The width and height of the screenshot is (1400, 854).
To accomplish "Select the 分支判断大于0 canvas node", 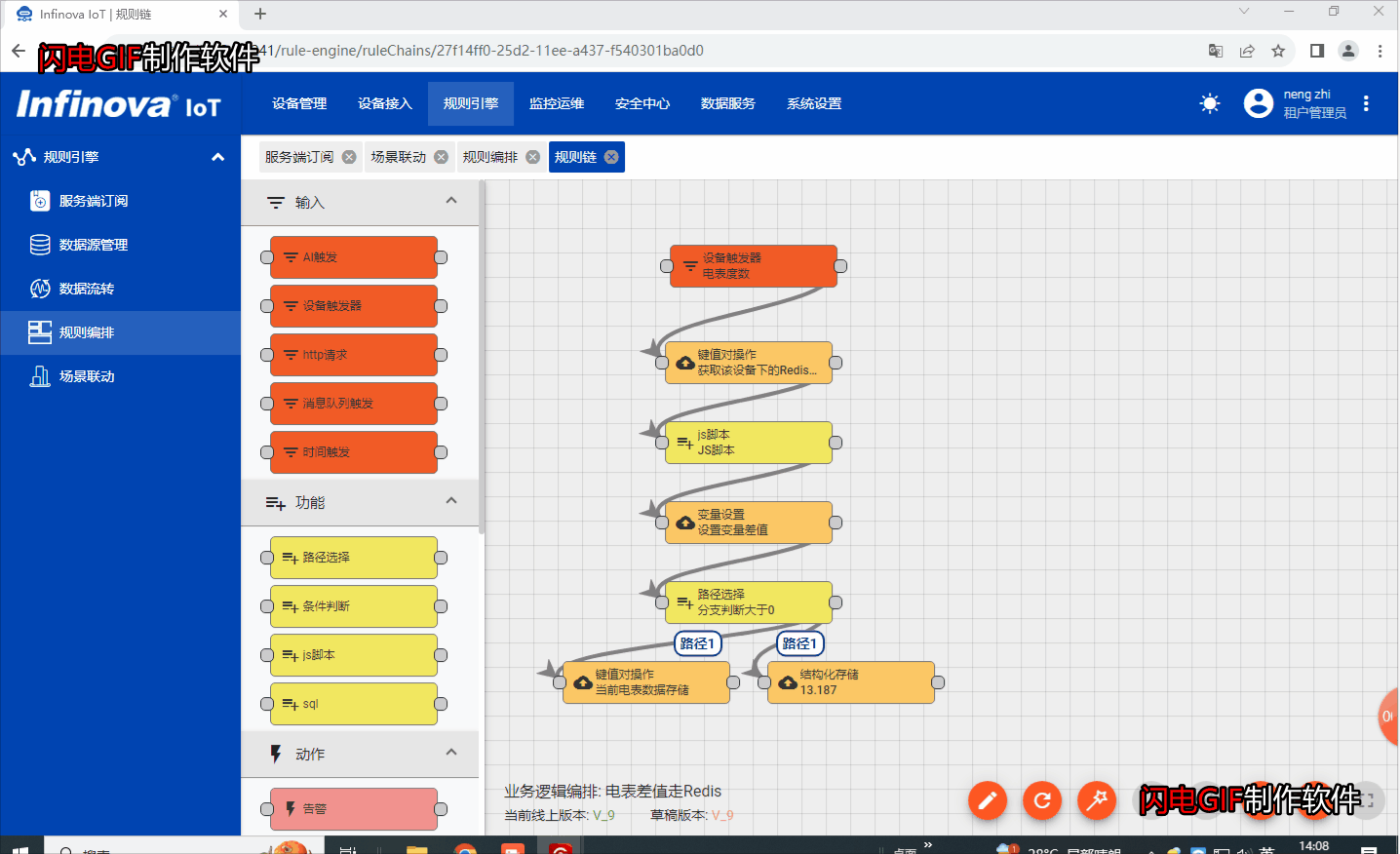I will [749, 602].
